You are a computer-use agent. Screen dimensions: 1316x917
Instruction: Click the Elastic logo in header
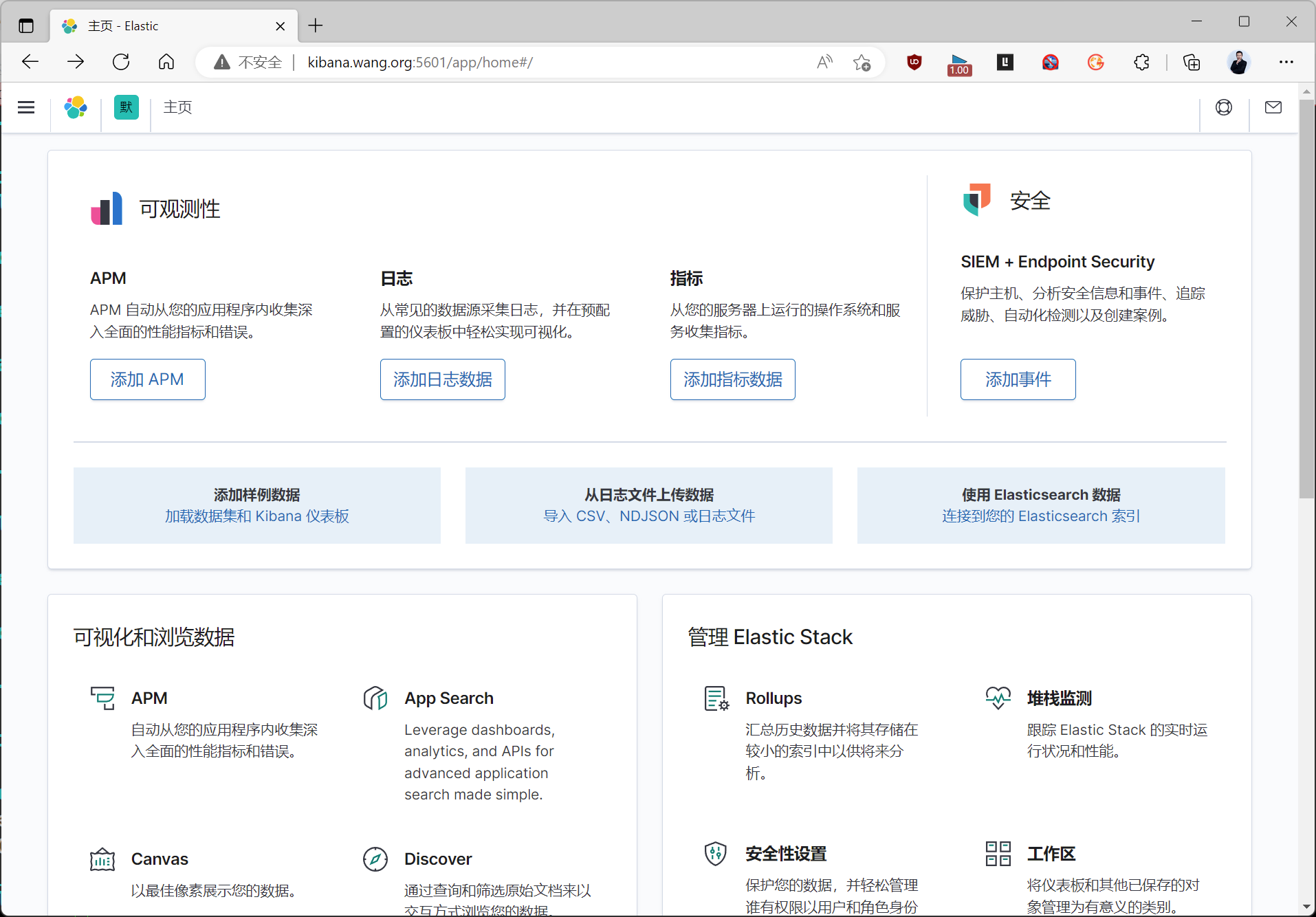[x=76, y=107]
